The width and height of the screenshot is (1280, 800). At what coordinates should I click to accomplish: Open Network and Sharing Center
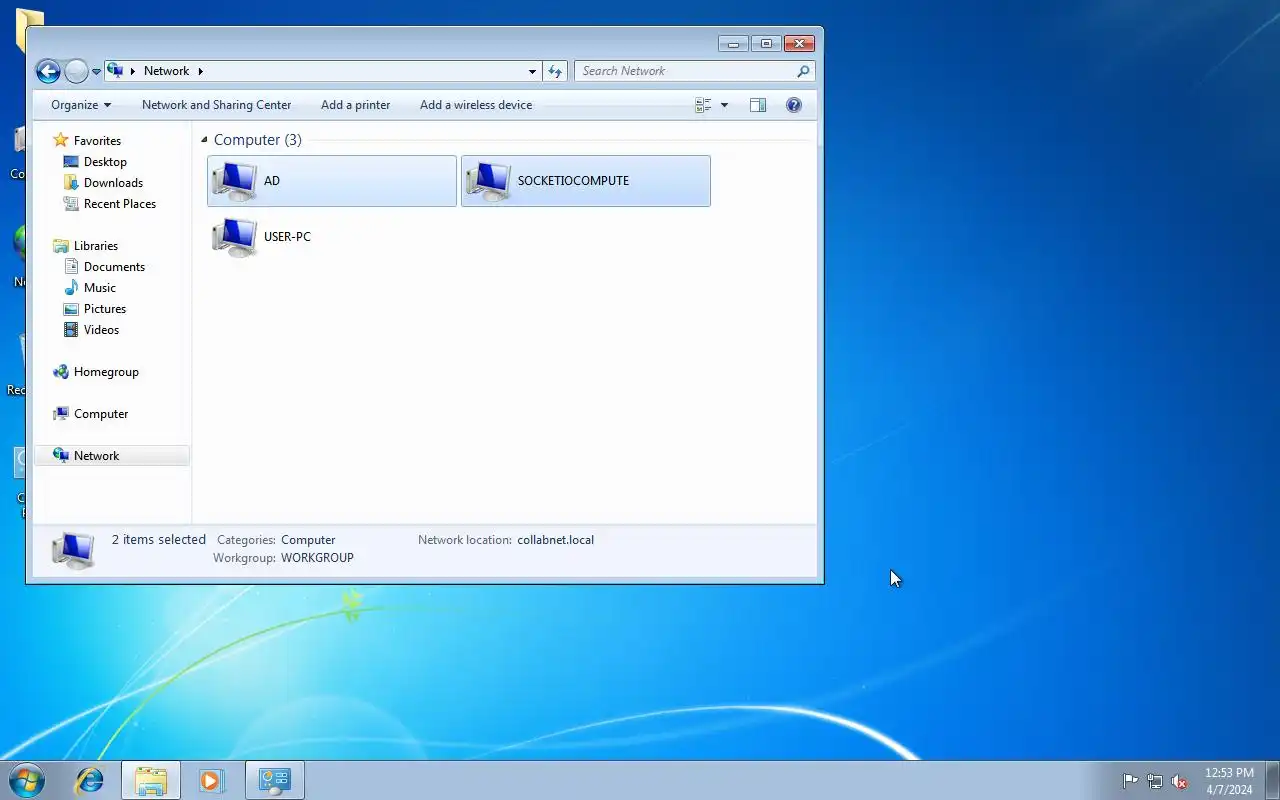coord(216,105)
